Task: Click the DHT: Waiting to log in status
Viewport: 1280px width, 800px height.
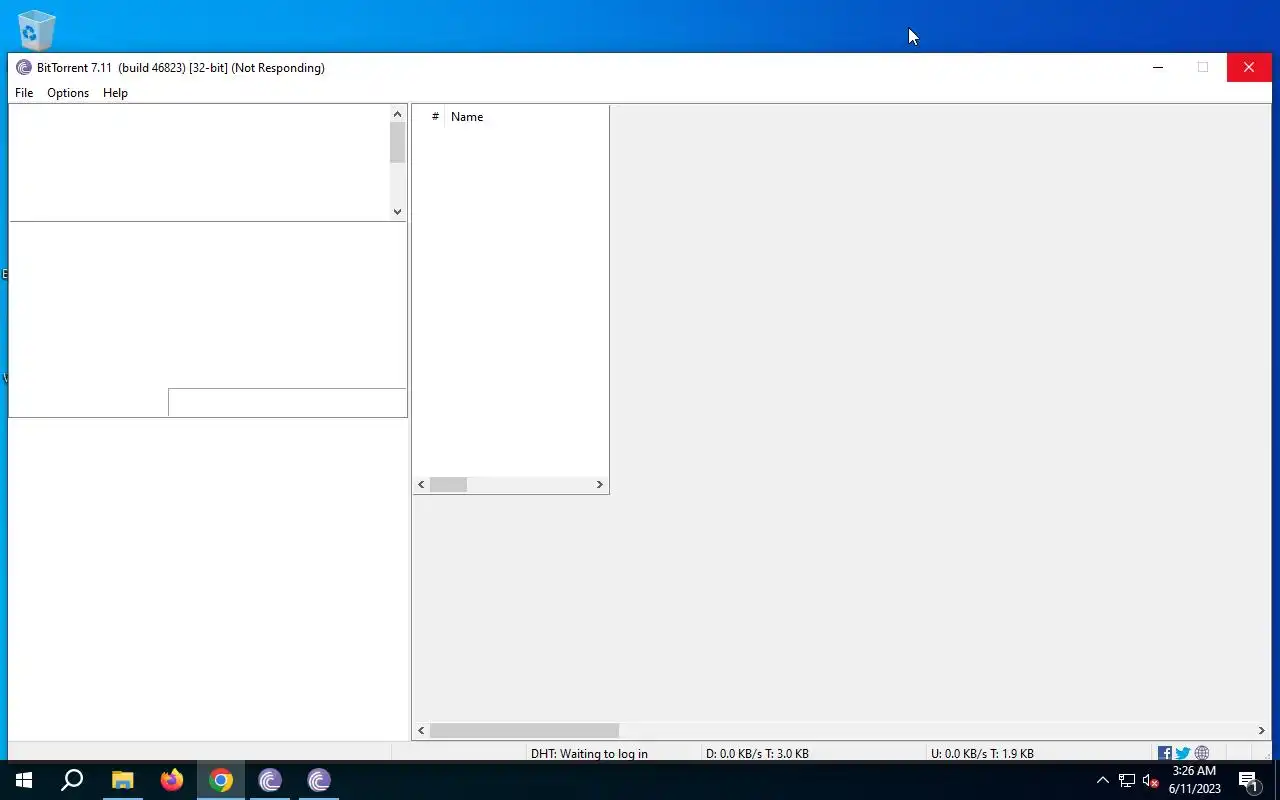Action: 589,754
